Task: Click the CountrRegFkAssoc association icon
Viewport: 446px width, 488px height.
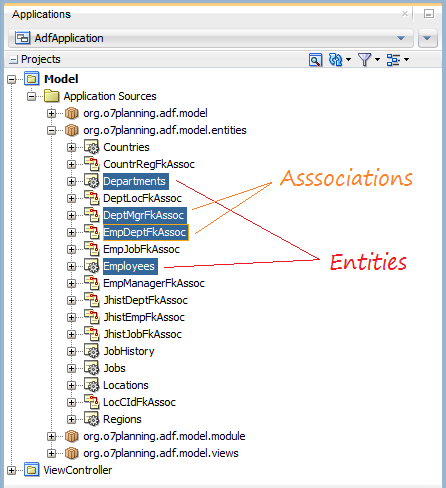Action: pyautogui.click(x=91, y=164)
